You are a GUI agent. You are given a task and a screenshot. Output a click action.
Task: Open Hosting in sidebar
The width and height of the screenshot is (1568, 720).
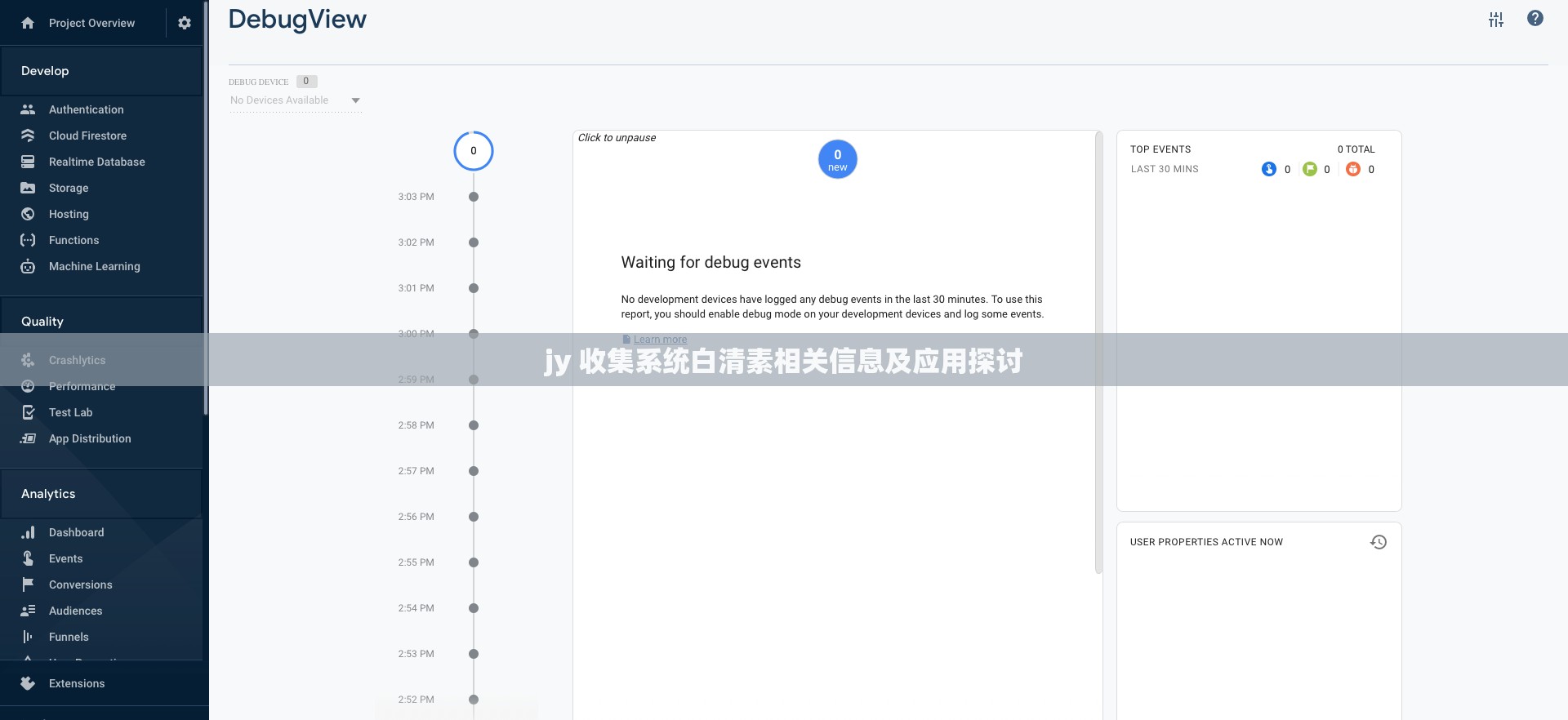pyautogui.click(x=69, y=214)
